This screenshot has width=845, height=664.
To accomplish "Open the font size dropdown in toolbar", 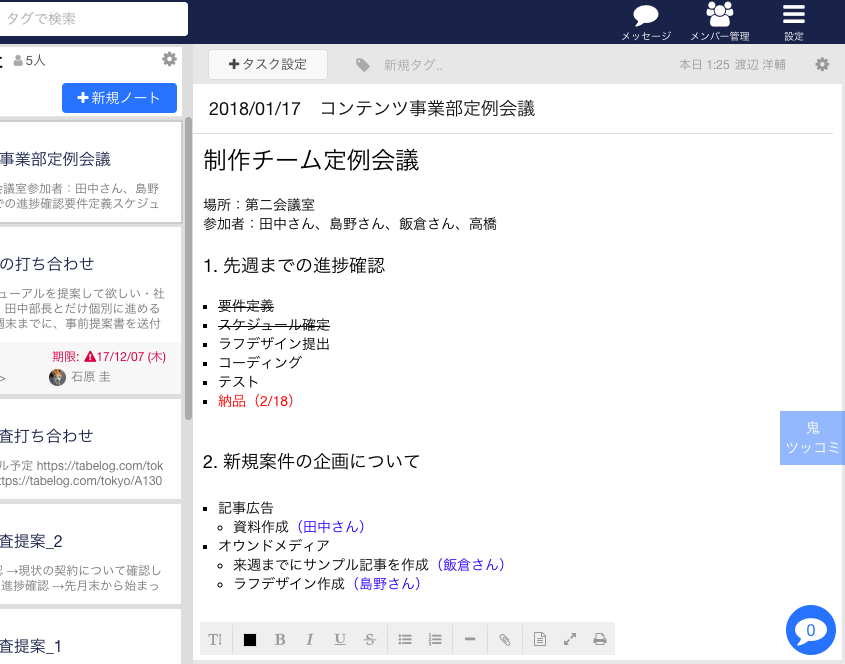I will [215, 640].
